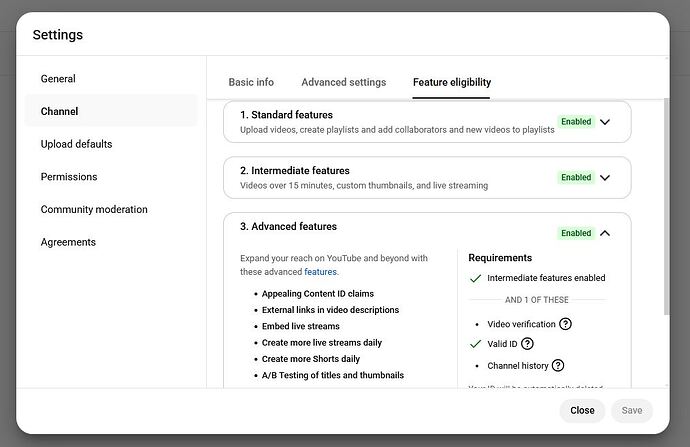Click 'Create more Shorts daily' item

tap(311, 359)
